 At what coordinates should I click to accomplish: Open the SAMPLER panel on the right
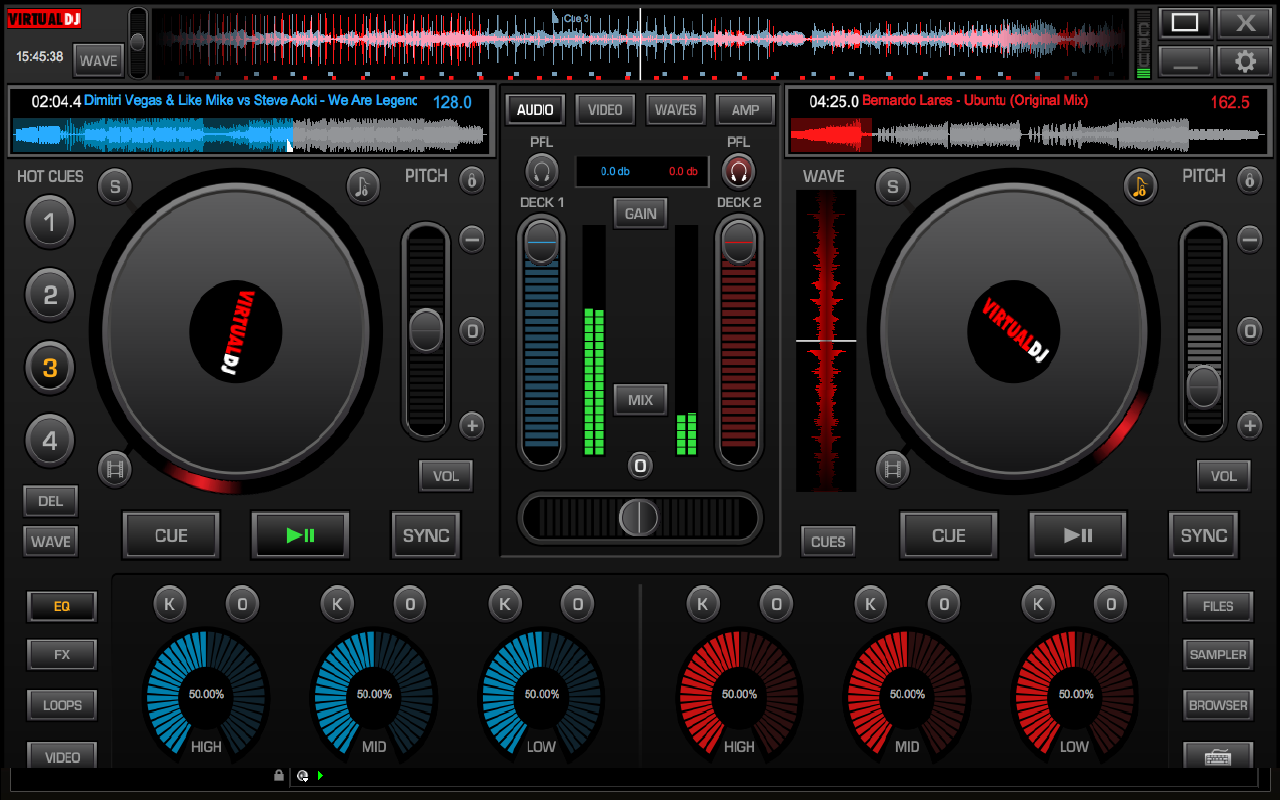coord(1217,654)
